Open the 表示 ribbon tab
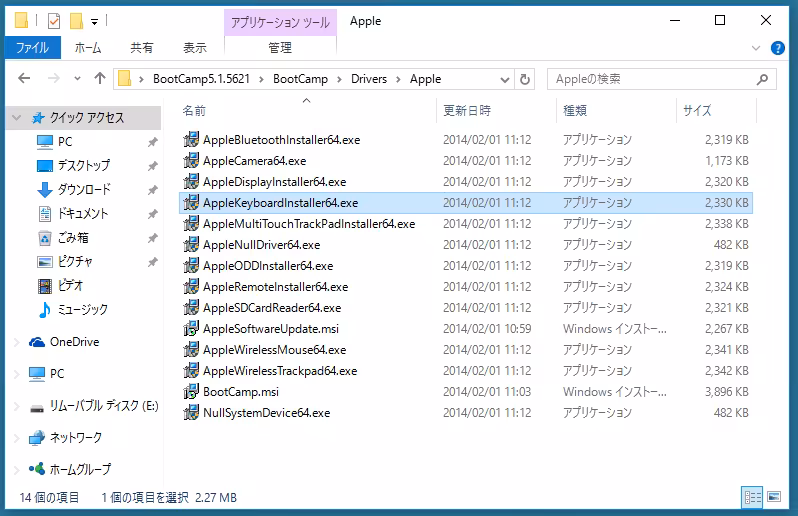Viewport: 798px width, 516px height. click(x=195, y=48)
